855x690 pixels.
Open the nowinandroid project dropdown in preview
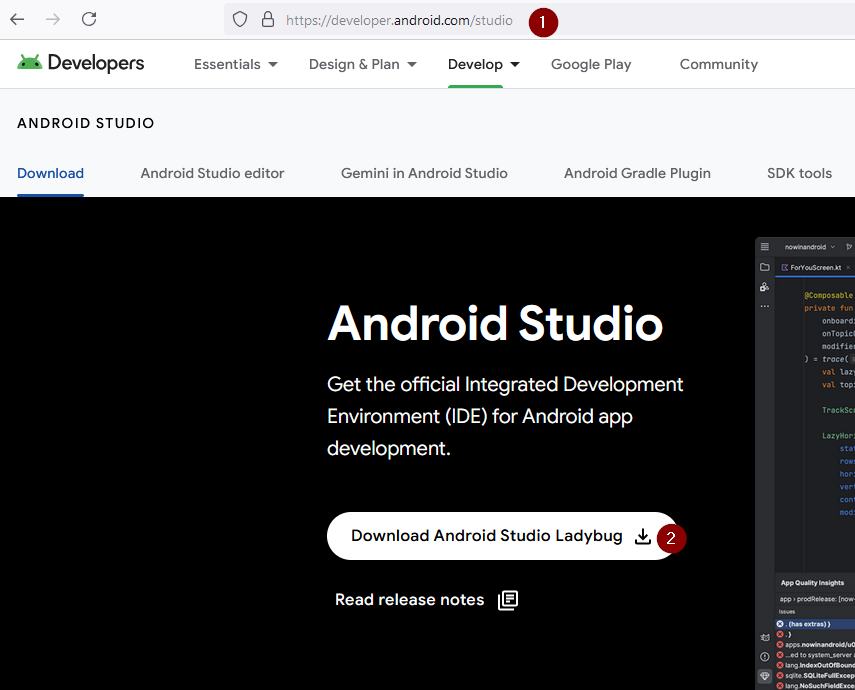tap(810, 247)
